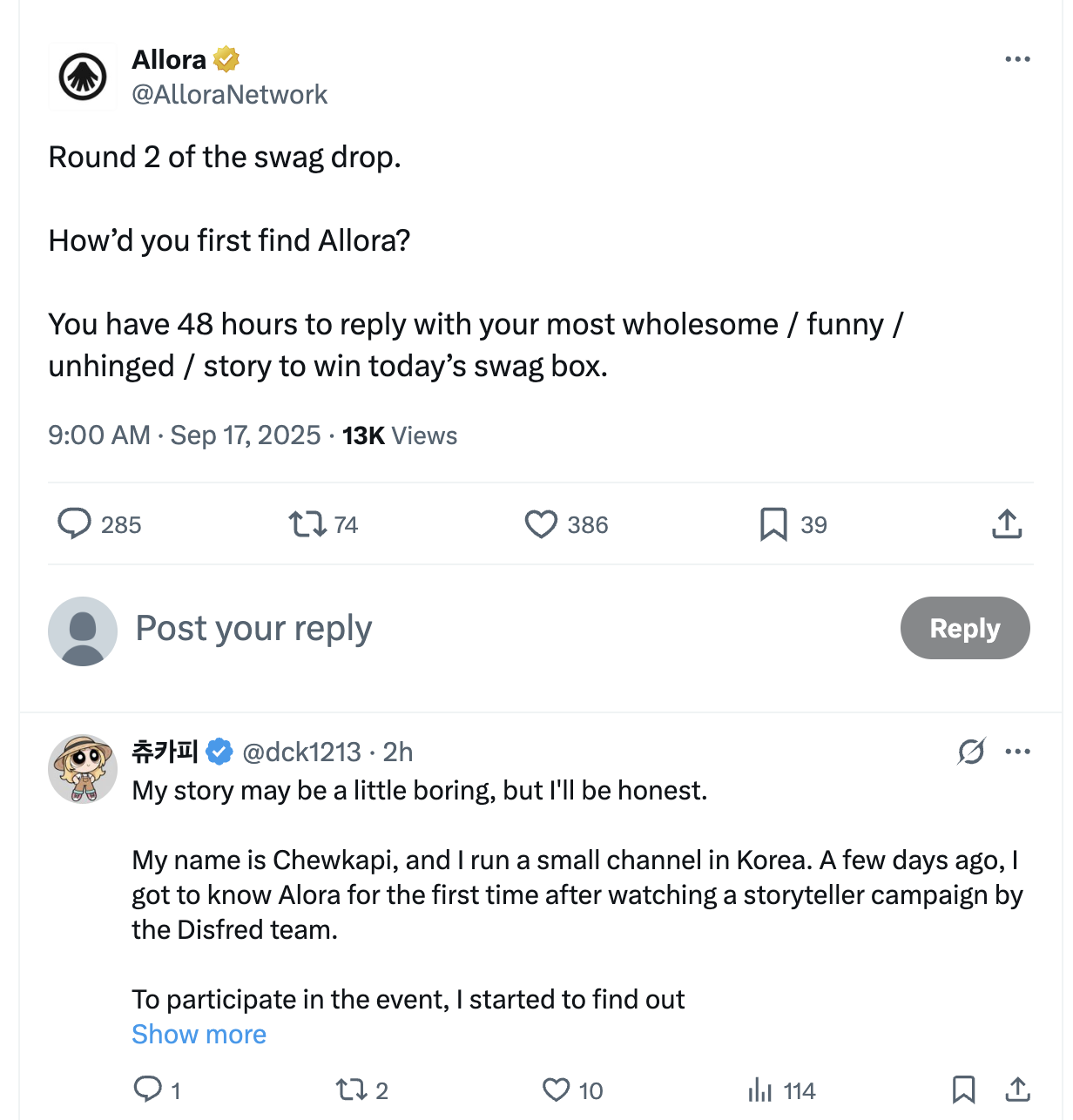
Task: Expand Chewkapi's reply with Show more
Action: pyautogui.click(x=199, y=1034)
